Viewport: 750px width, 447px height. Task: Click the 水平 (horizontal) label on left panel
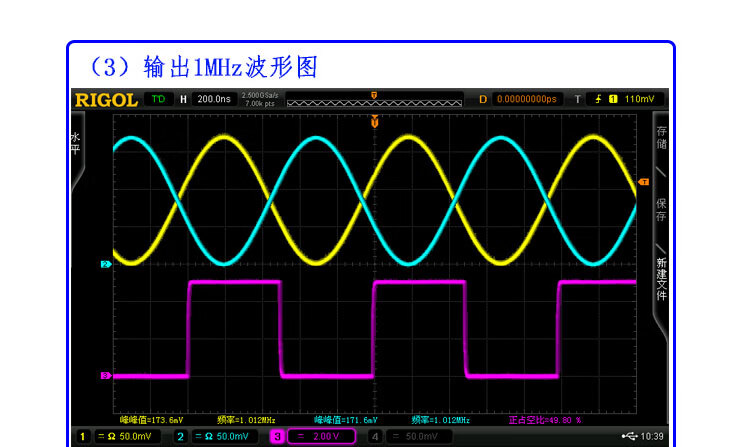(74, 143)
